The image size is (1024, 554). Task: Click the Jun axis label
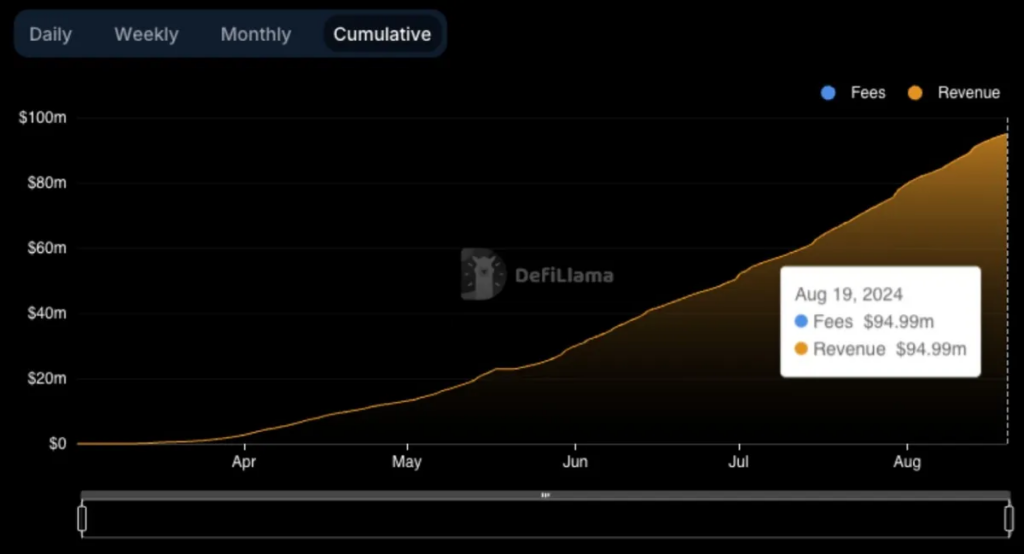[575, 462]
